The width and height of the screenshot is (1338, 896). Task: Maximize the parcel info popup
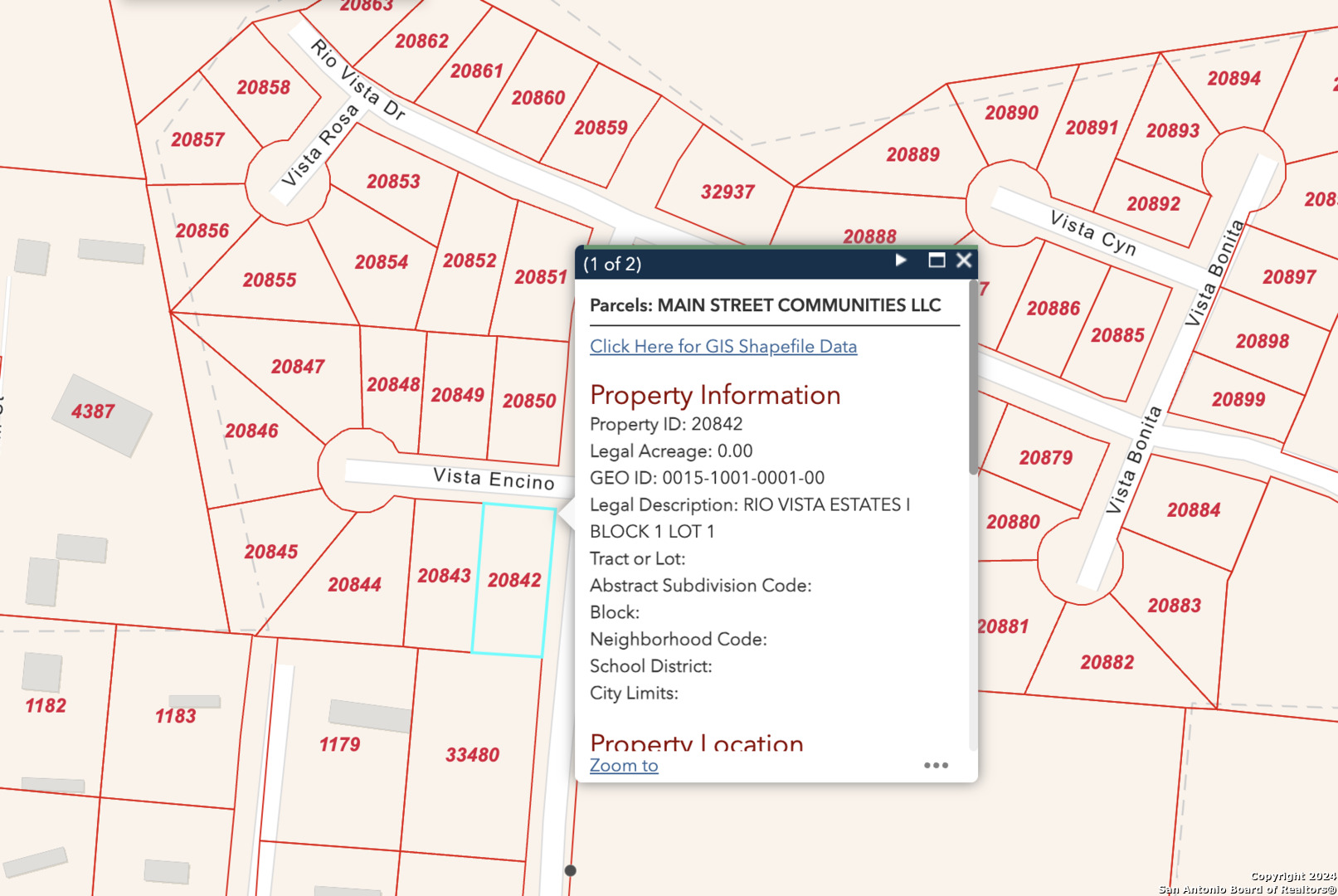point(937,261)
